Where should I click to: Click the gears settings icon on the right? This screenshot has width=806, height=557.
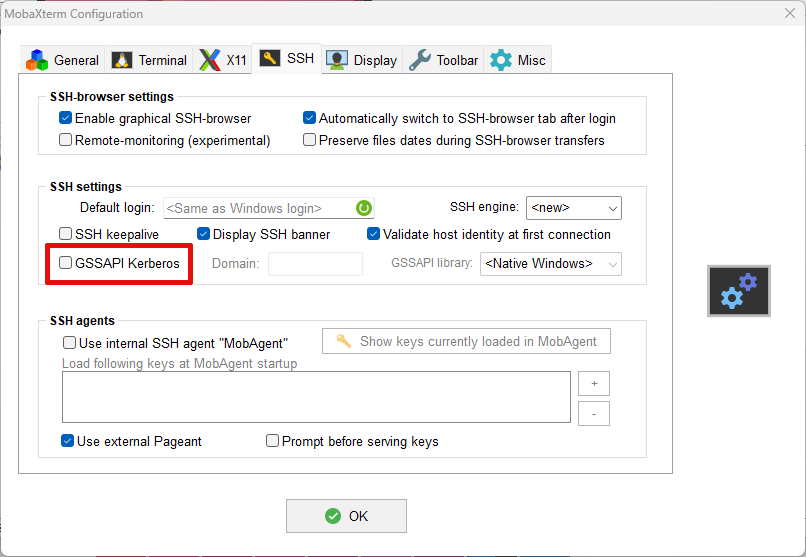coord(739,291)
